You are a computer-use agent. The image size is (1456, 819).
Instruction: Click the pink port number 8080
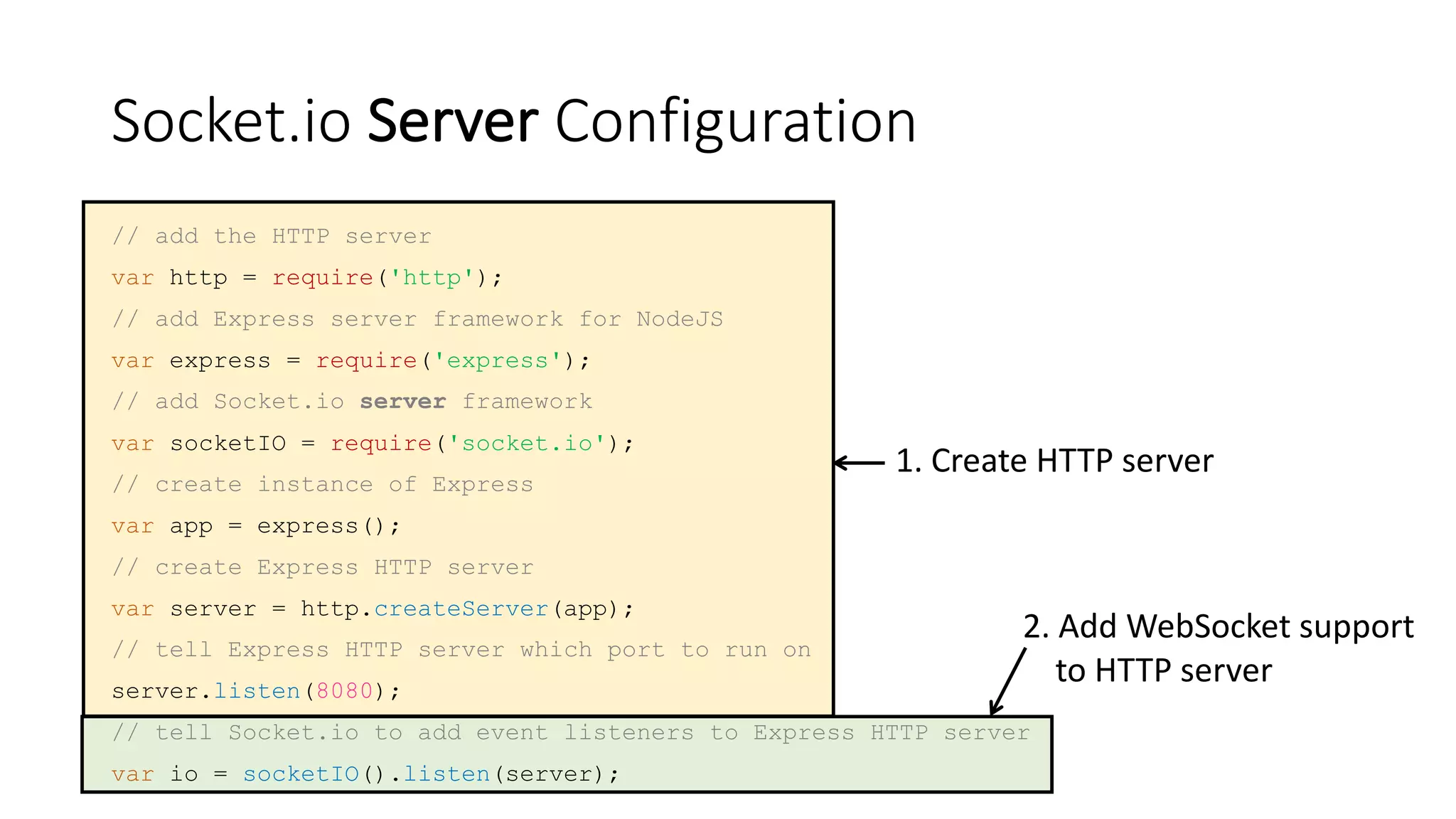coord(344,692)
